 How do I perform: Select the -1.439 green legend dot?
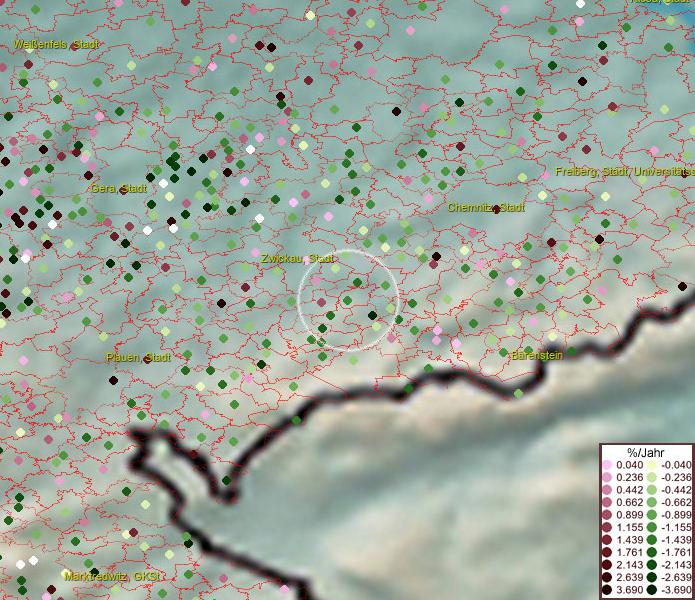tap(652, 540)
